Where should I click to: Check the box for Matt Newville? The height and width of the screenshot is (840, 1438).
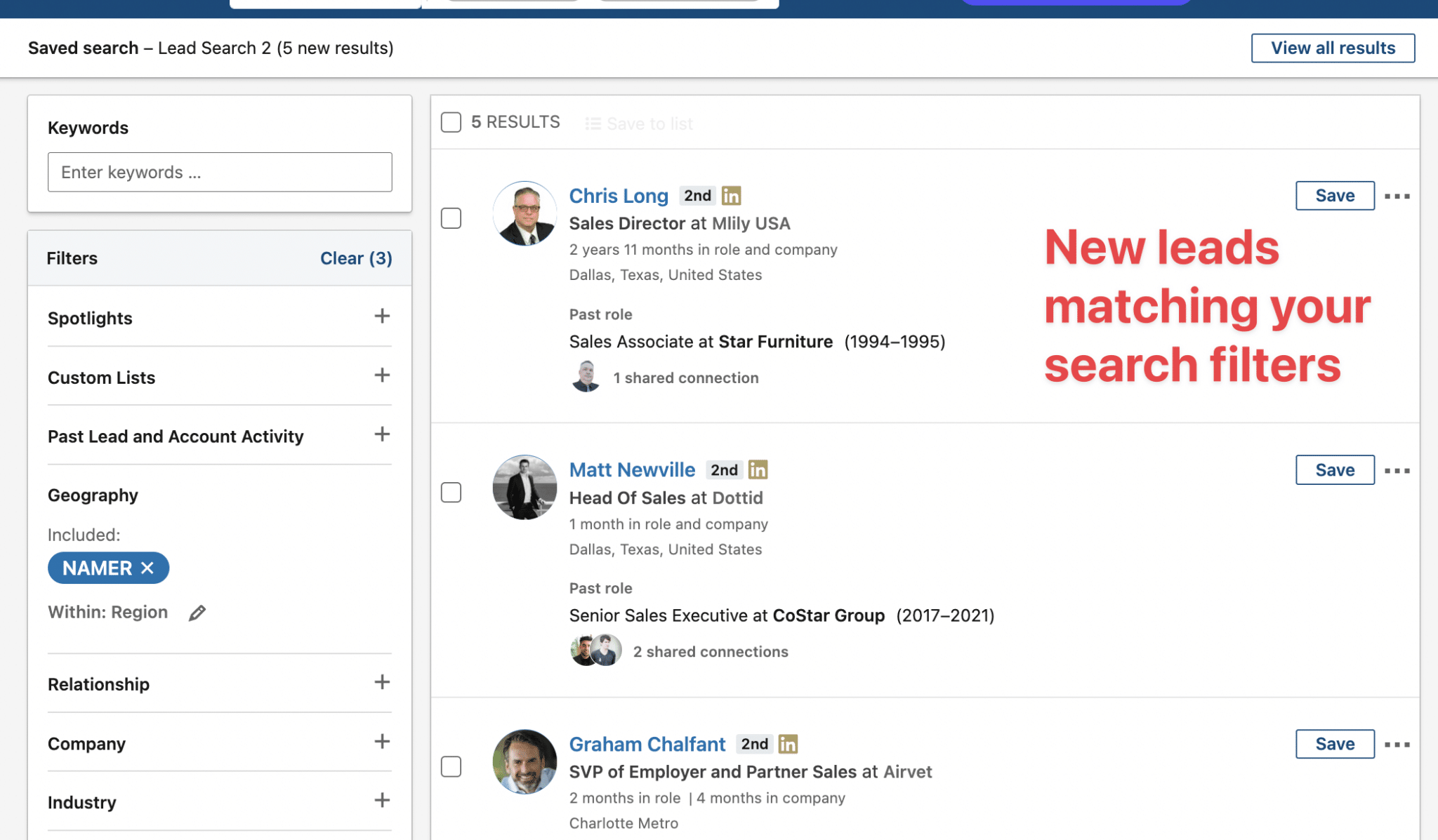(451, 493)
